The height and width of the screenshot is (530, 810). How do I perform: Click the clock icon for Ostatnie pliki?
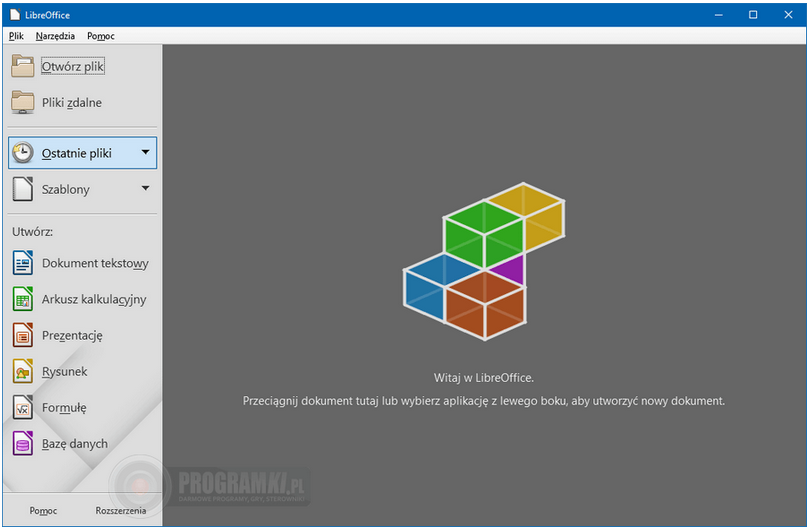(x=23, y=153)
